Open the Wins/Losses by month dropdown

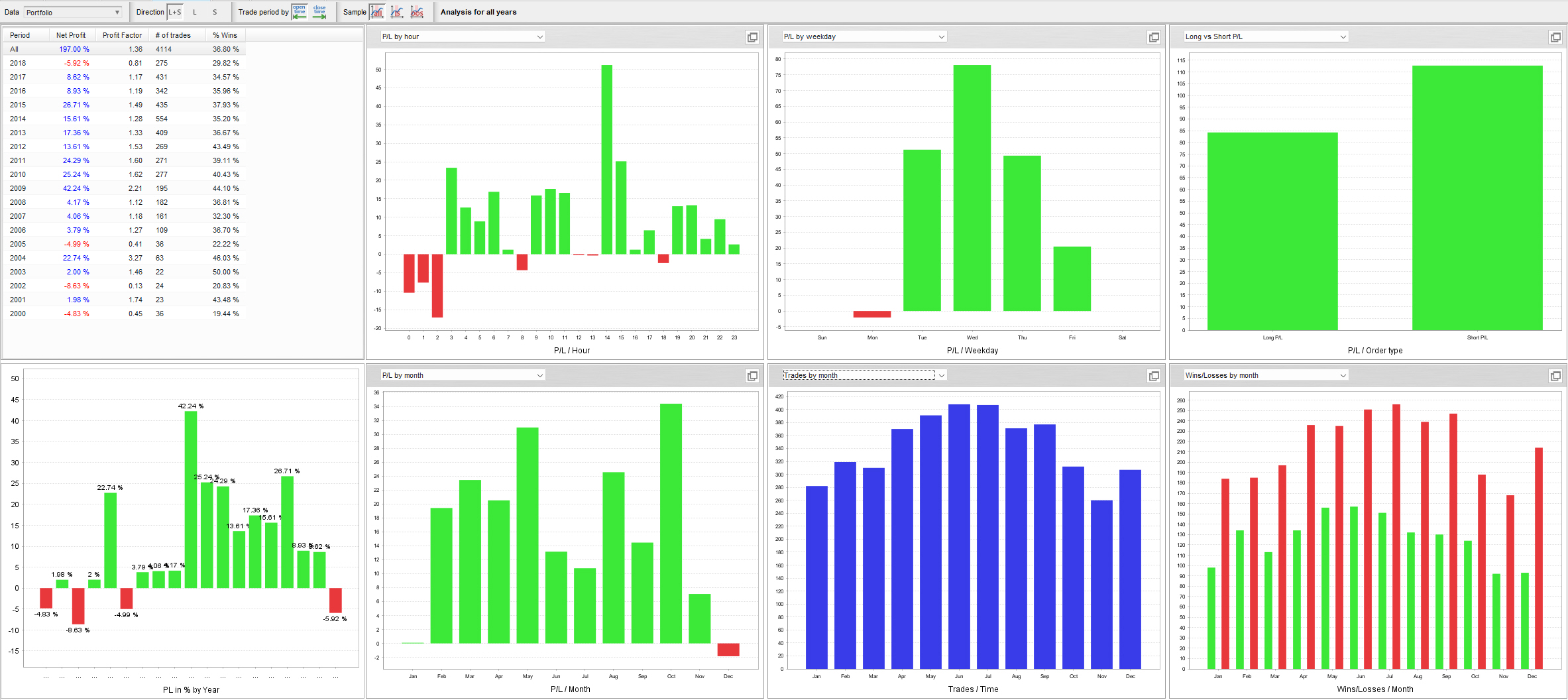click(1266, 375)
